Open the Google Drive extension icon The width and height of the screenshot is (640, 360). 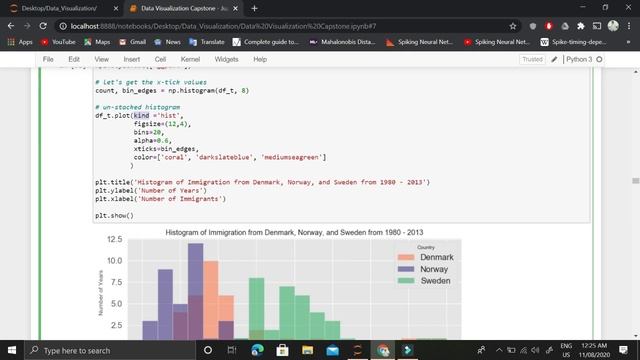[x=565, y=26]
